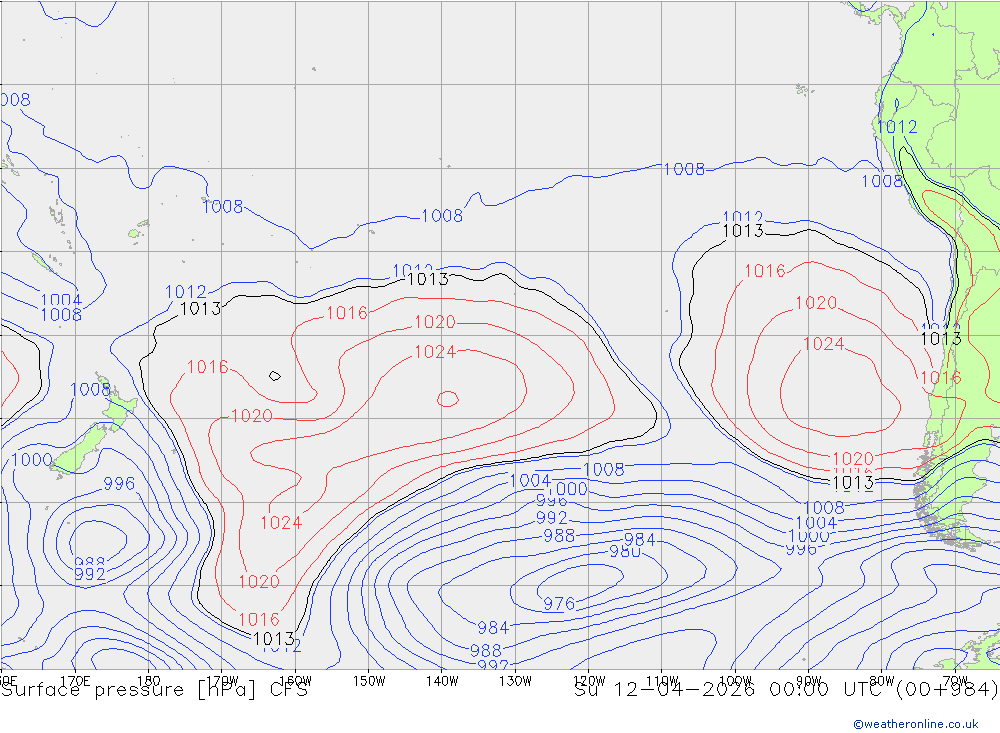Viewport: 1000px width, 733px height.
Task: Select the 'Surface pressure [hPa] CFS' caption
Action: (x=154, y=690)
